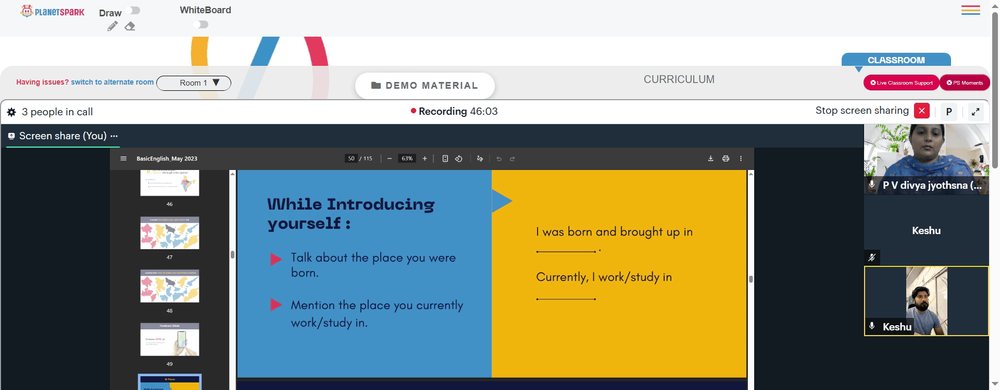Switch to the CURRICULUM tab
This screenshot has width=1000, height=390.
click(x=679, y=80)
